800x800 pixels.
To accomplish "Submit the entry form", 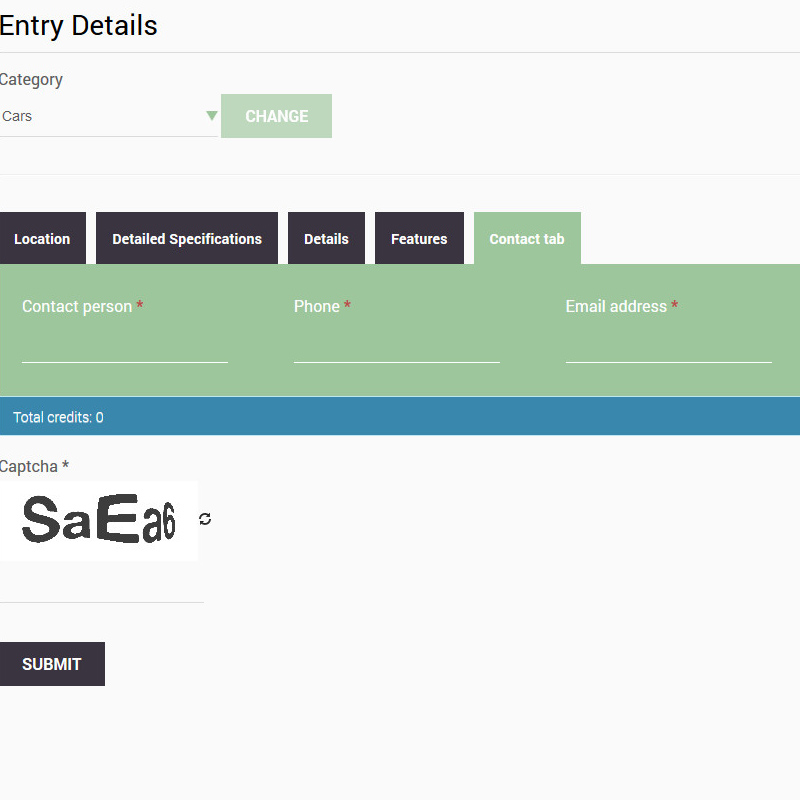I will 52,664.
